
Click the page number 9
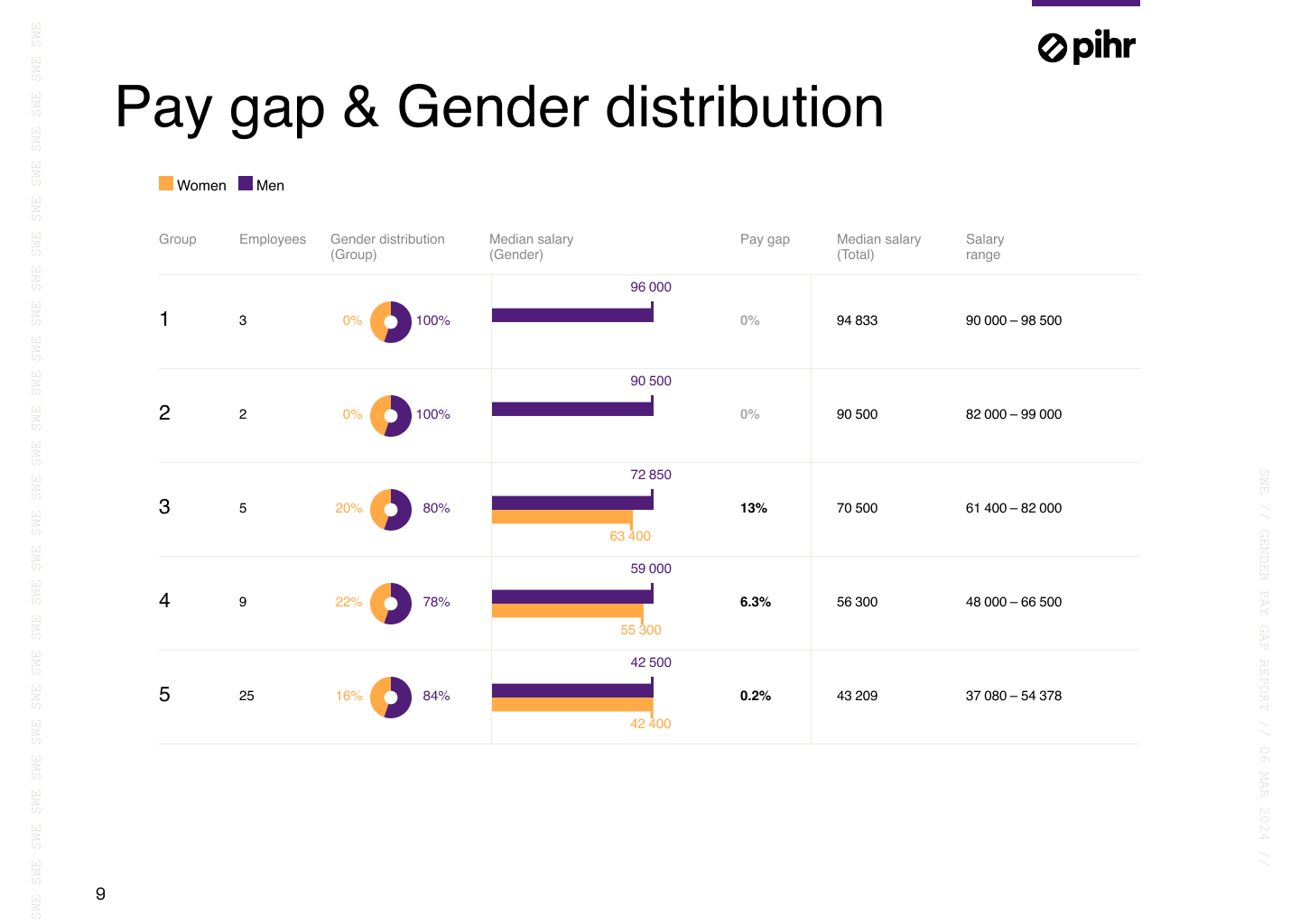click(x=100, y=893)
